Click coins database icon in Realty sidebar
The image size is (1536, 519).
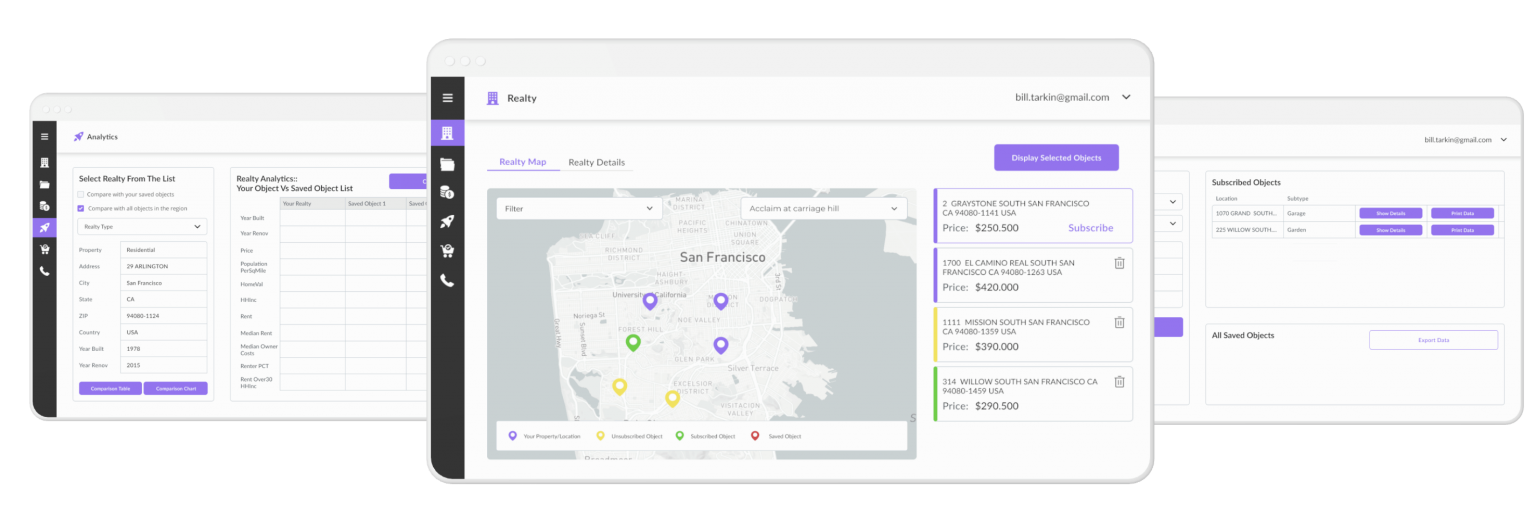tap(447, 192)
